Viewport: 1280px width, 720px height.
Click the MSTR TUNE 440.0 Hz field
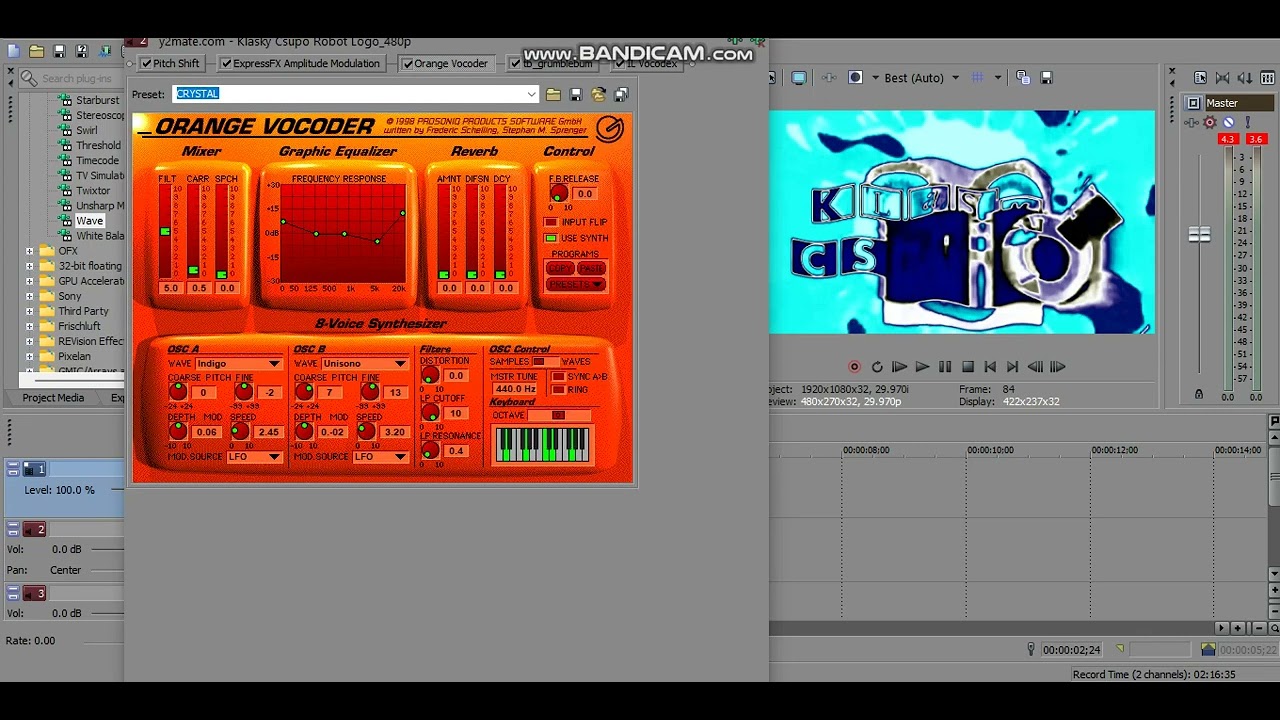(515, 389)
